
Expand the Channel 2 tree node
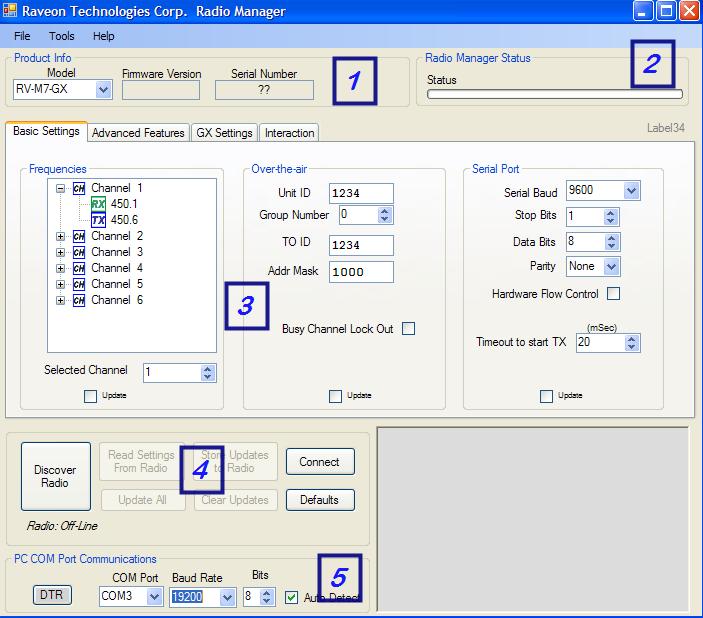tap(60, 236)
